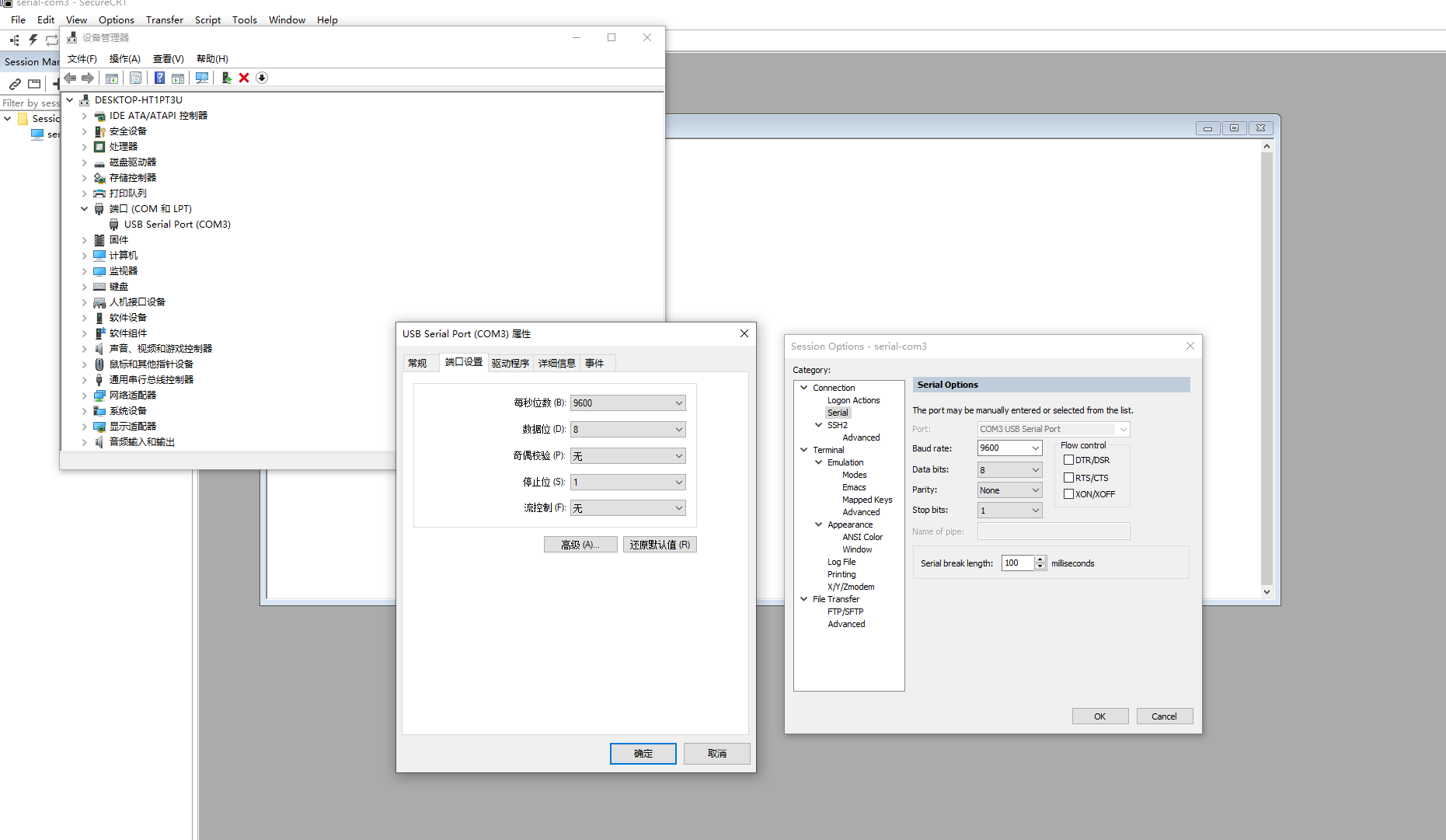This screenshot has height=840, width=1446.
Task: Select Mapped Keys in the Category tree
Action: pyautogui.click(x=867, y=500)
